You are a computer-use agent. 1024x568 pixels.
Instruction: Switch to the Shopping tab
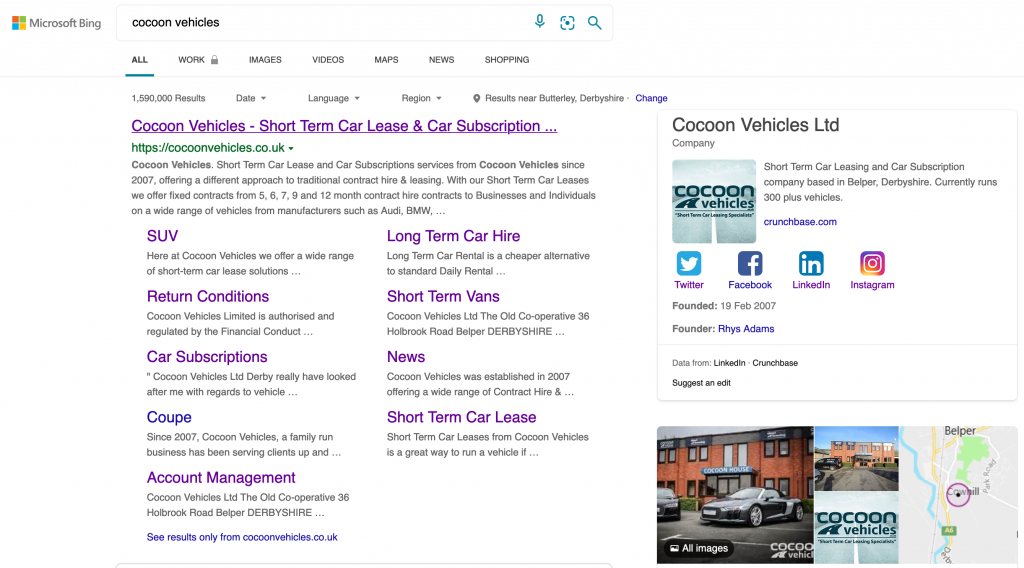(x=507, y=59)
